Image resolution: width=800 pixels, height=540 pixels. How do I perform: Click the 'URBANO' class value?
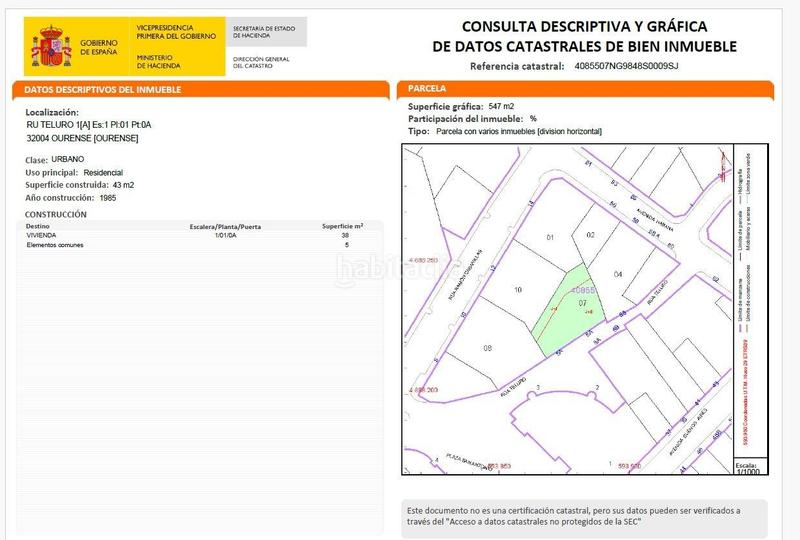67,159
